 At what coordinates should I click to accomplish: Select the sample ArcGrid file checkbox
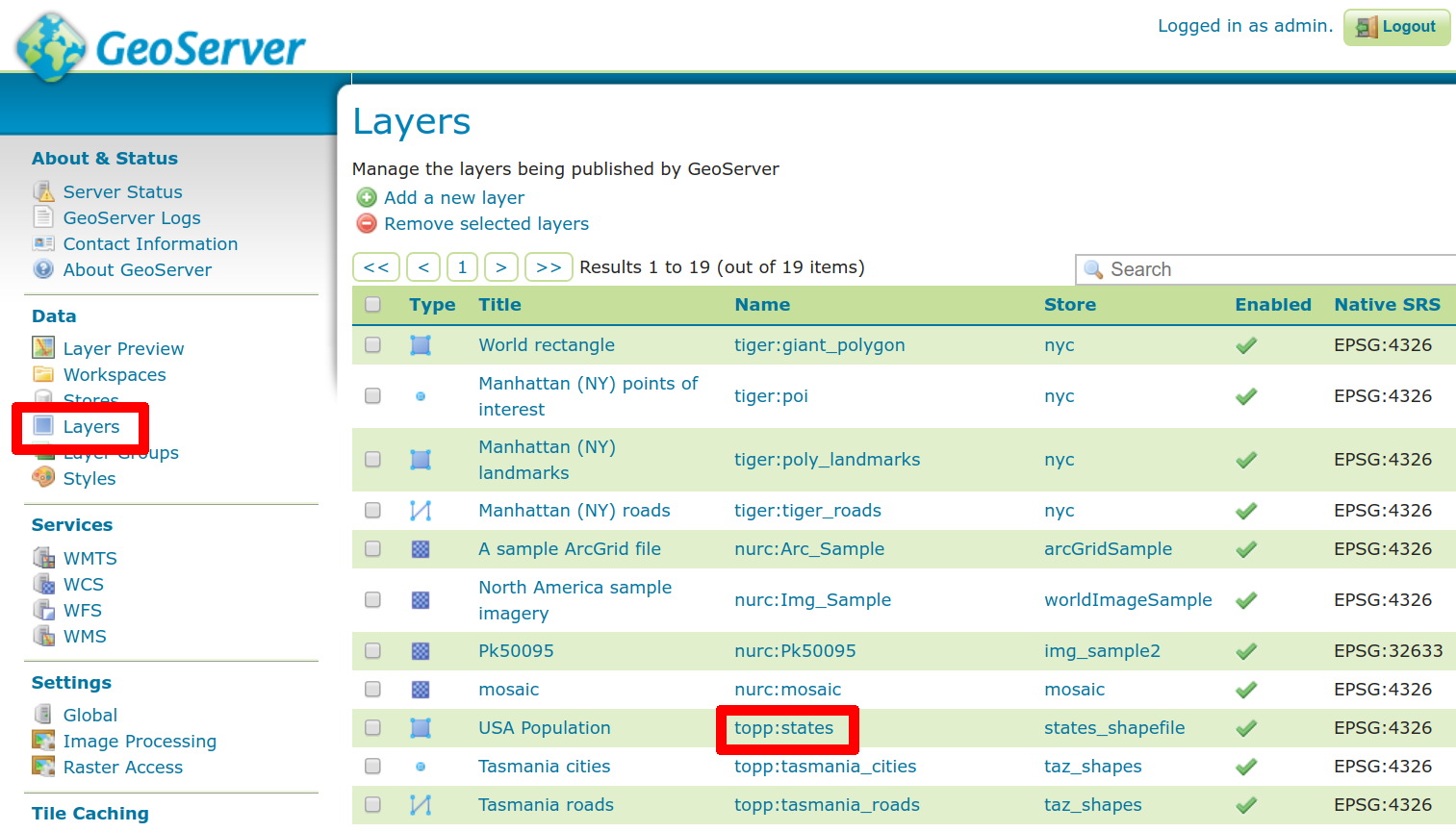point(372,548)
